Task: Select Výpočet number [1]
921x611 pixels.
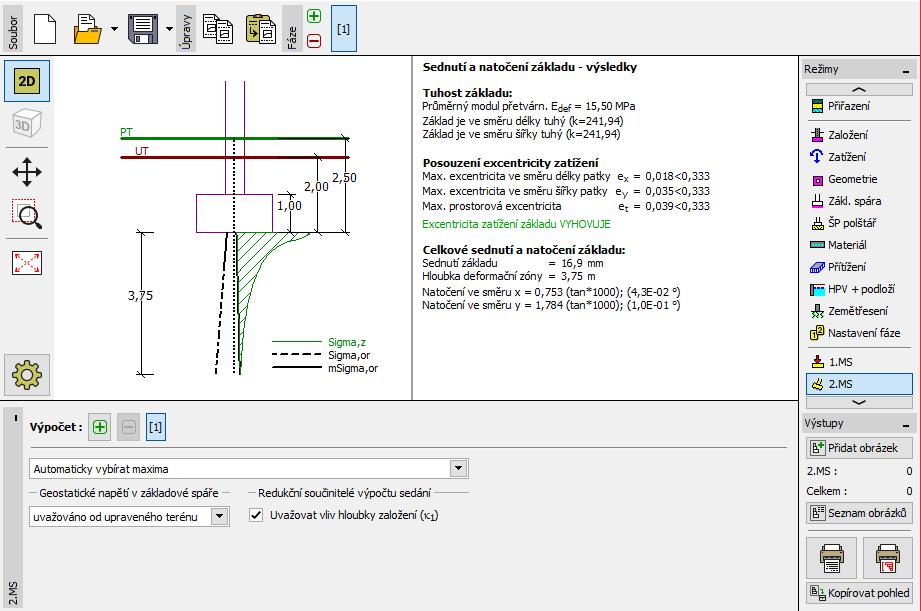Action: tap(156, 427)
